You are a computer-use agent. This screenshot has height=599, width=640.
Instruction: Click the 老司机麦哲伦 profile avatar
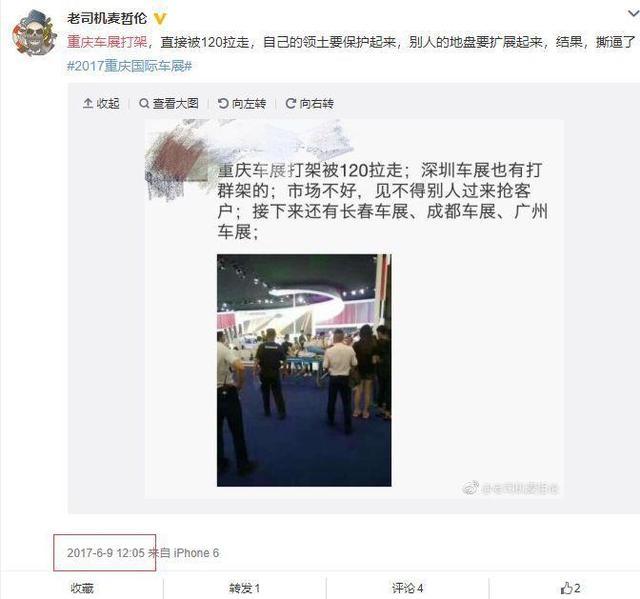tap(34, 33)
